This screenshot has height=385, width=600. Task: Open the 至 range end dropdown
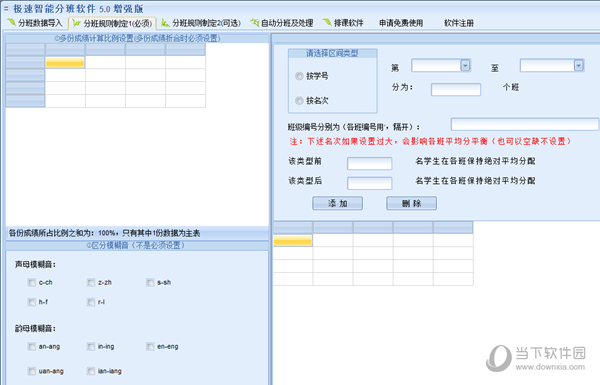tap(579, 66)
